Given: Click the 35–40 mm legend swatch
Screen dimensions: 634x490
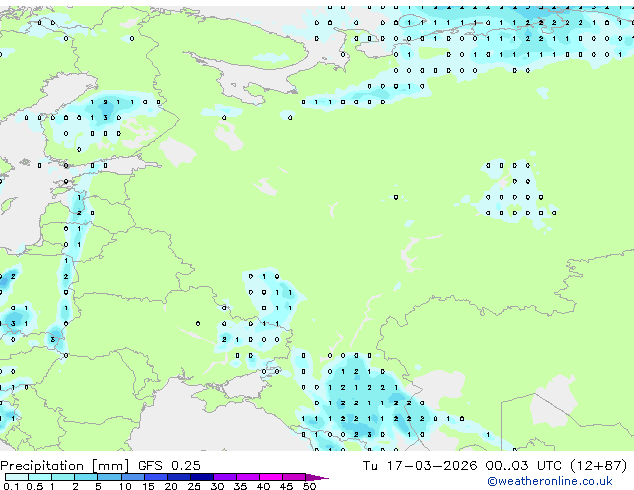Looking at the screenshot, I should coord(247,477).
